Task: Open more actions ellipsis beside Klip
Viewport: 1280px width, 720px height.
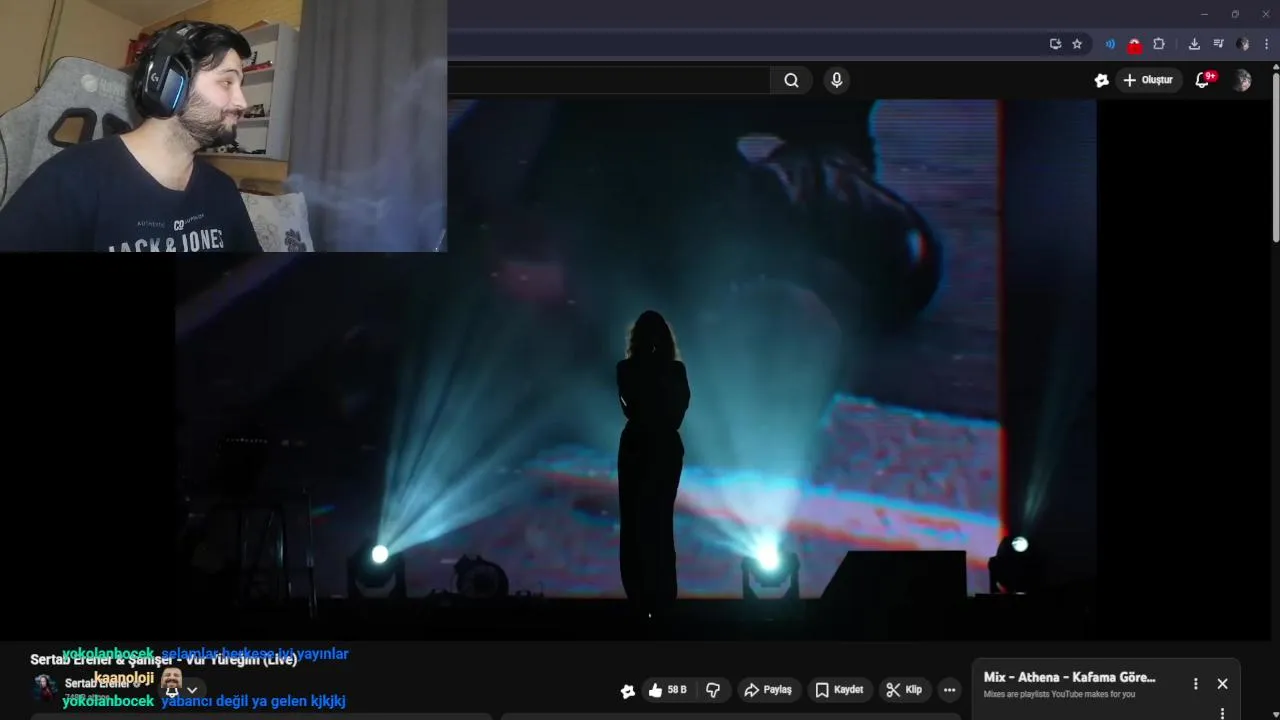Action: [949, 690]
